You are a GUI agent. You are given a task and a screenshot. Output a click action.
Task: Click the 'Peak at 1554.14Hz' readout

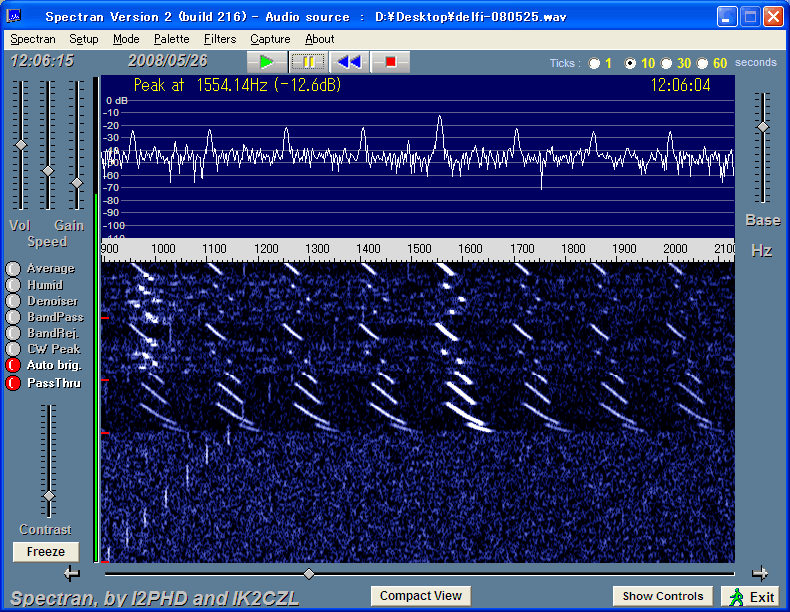[237, 85]
